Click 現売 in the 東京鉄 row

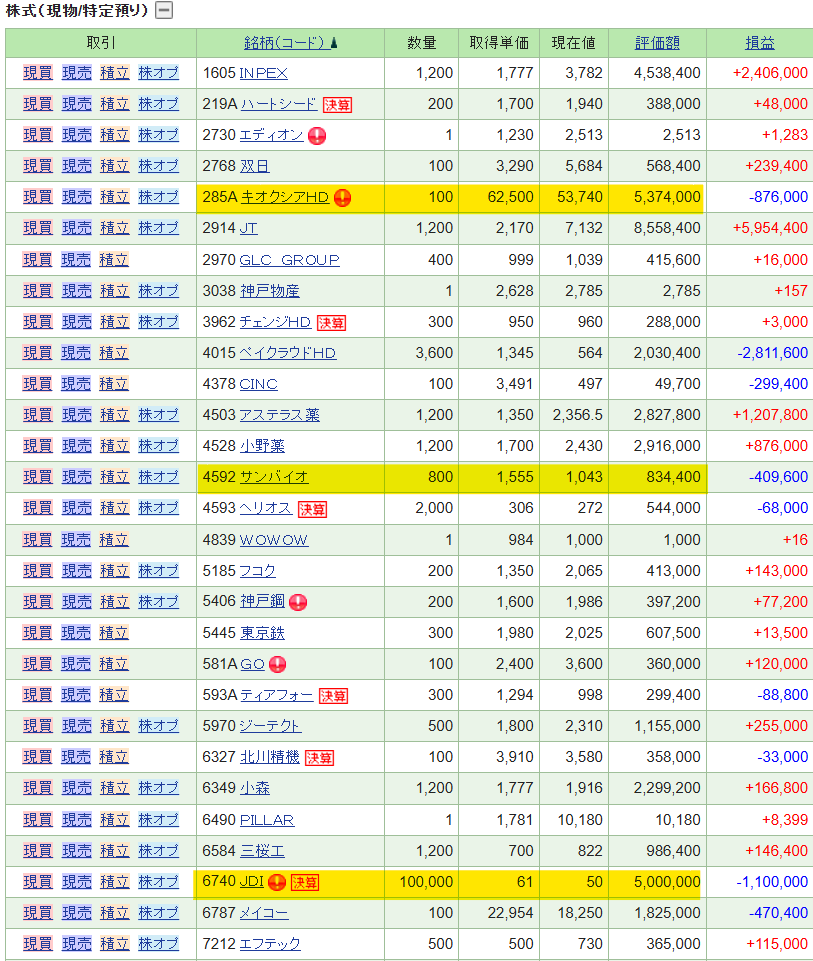coord(76,633)
